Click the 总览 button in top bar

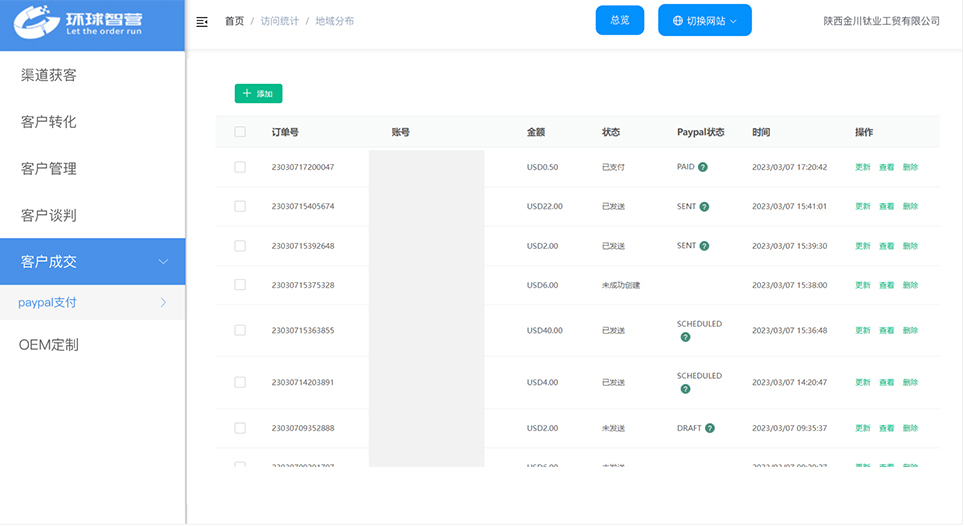619,20
